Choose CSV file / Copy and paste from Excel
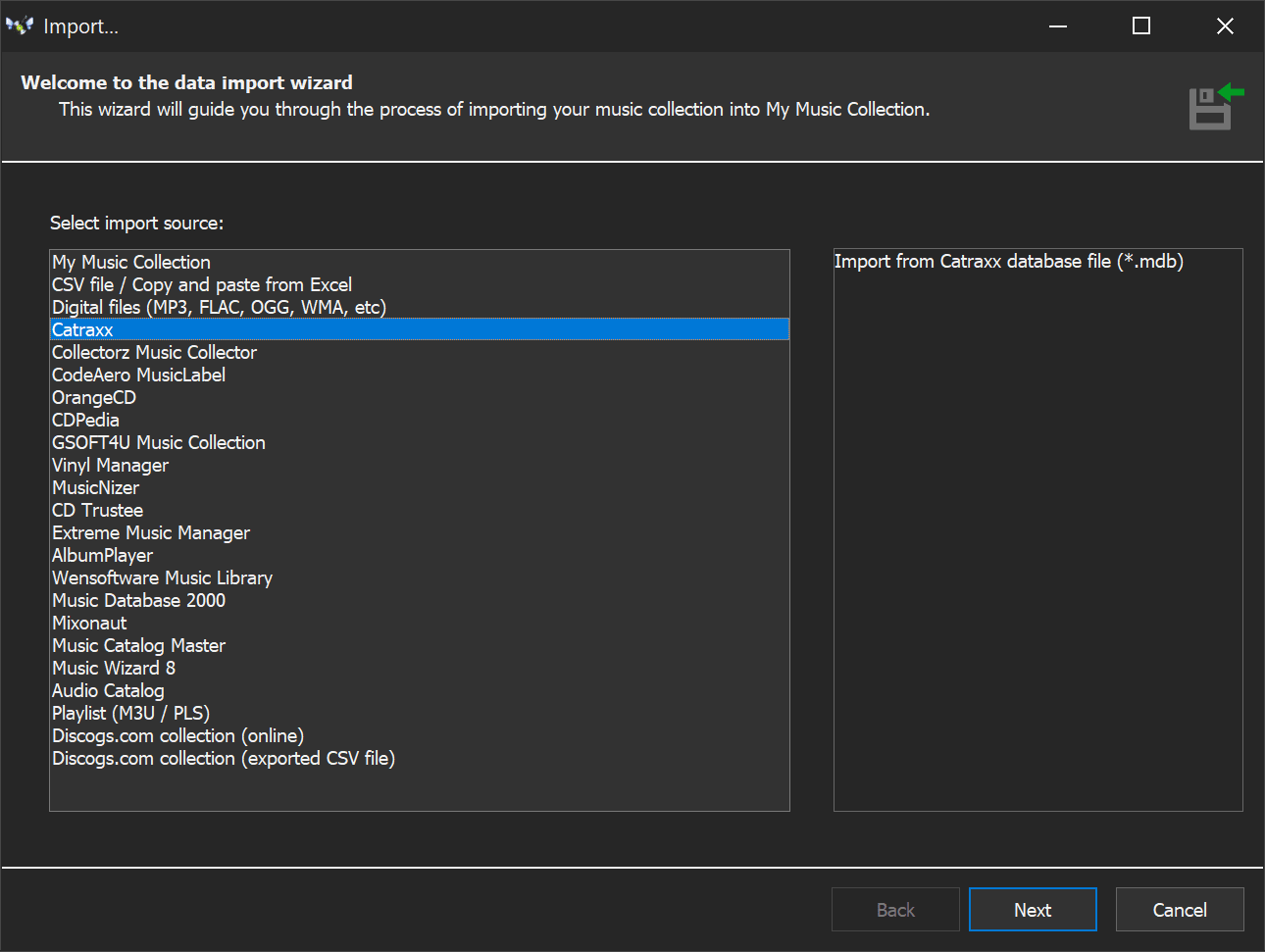1265x952 pixels. click(202, 284)
